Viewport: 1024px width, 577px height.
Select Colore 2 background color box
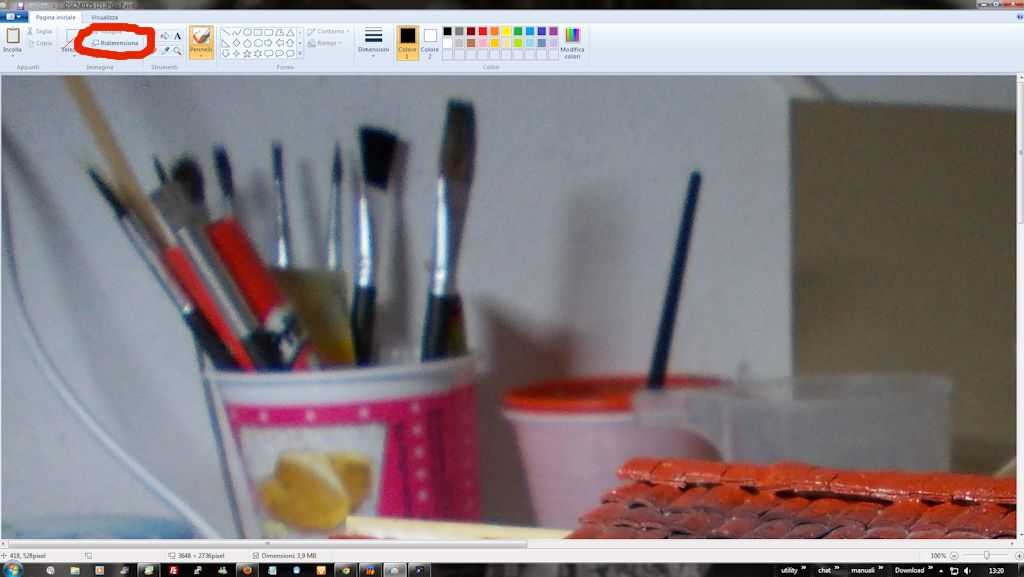click(x=430, y=43)
